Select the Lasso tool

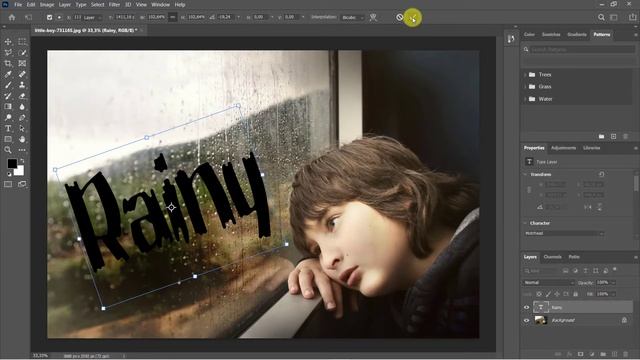[8, 53]
